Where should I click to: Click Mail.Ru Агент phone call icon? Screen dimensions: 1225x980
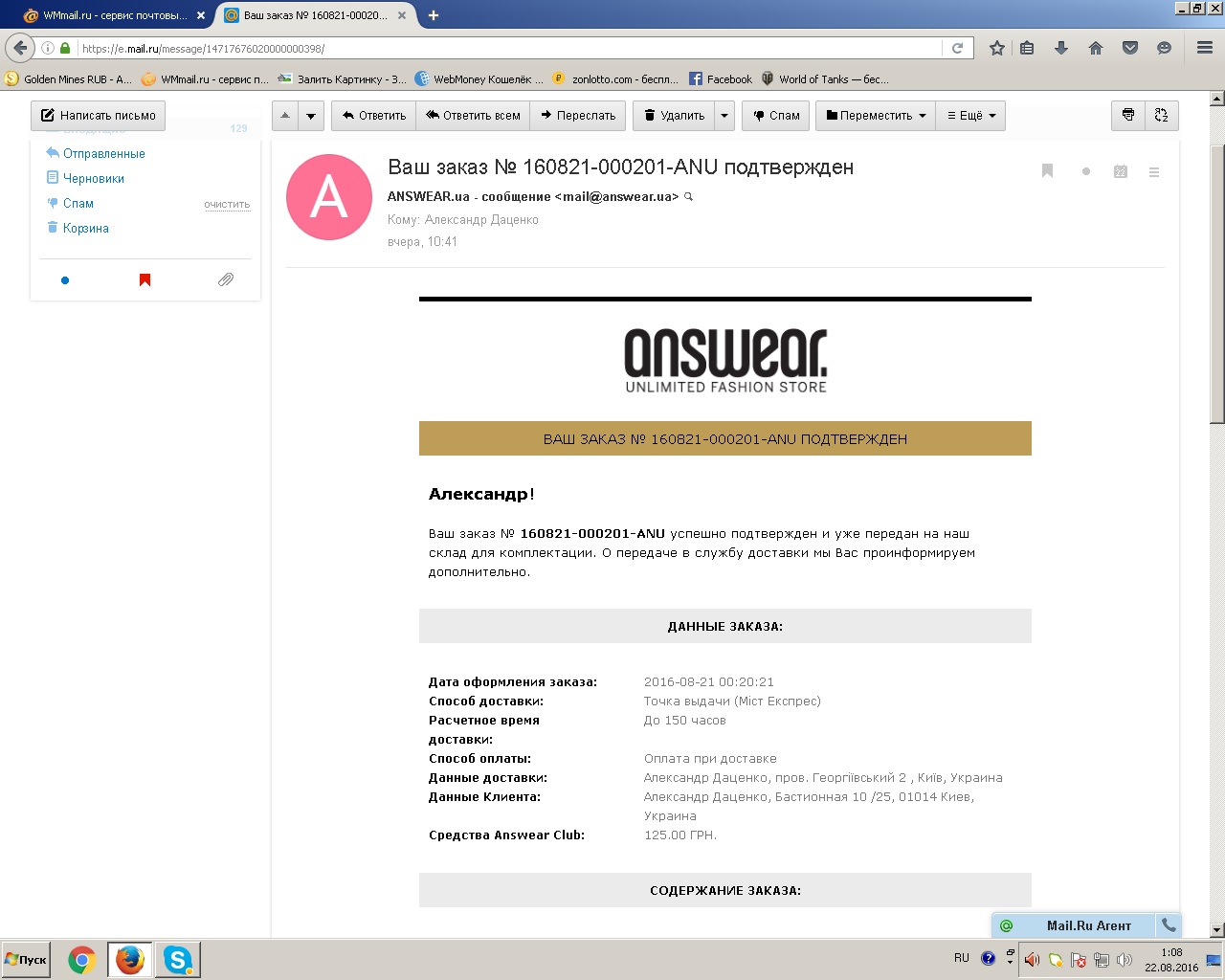coord(1169,925)
